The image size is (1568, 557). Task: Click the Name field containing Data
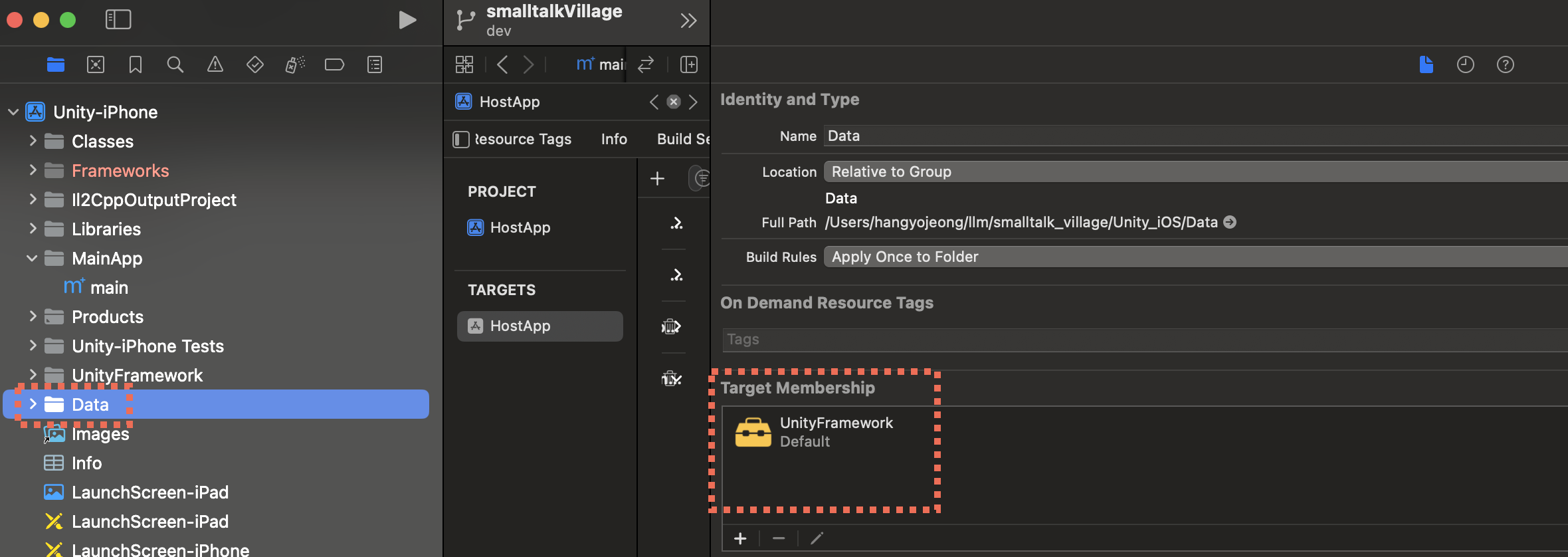[1195, 136]
